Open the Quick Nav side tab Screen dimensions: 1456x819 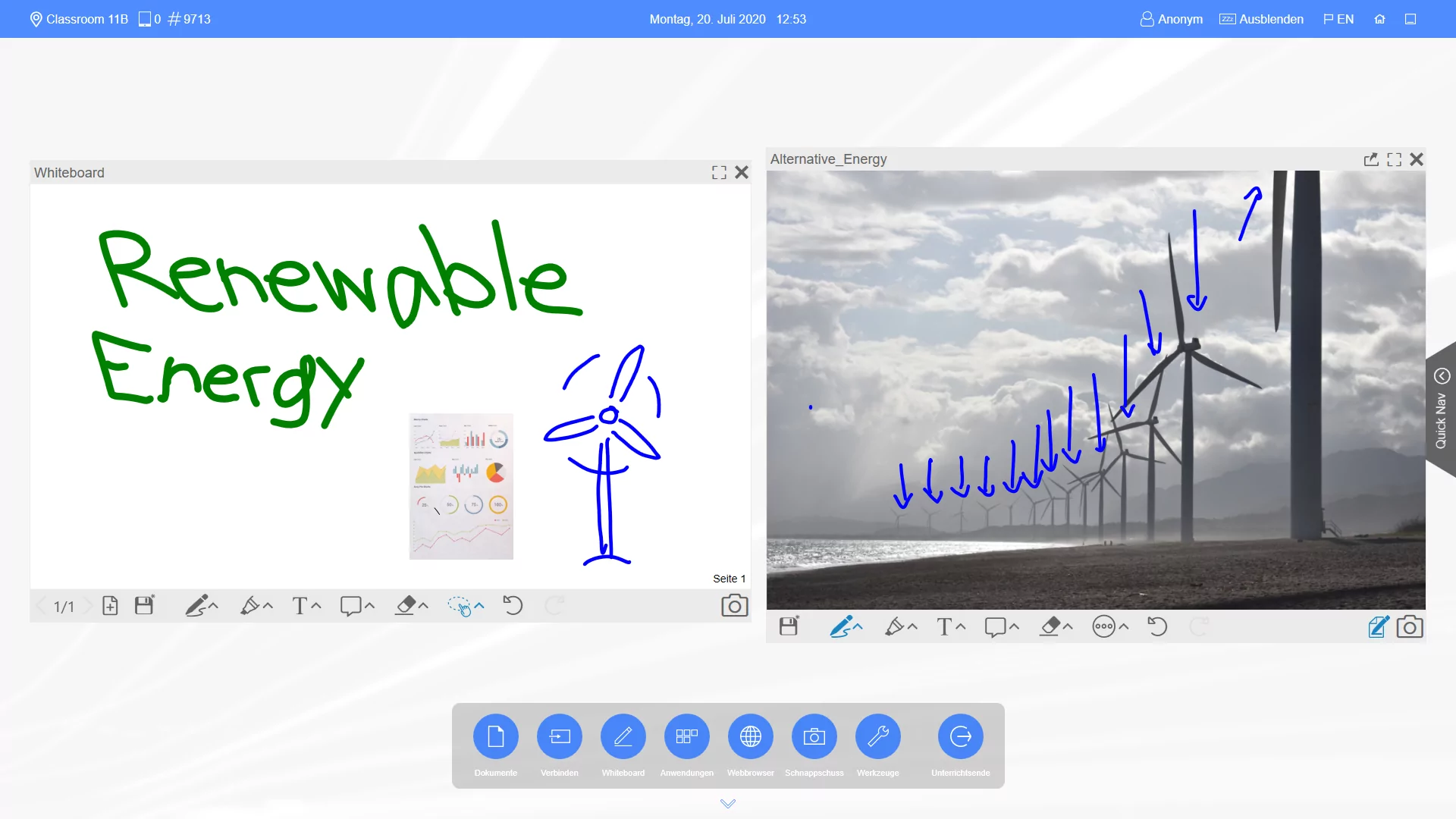pos(1441,409)
